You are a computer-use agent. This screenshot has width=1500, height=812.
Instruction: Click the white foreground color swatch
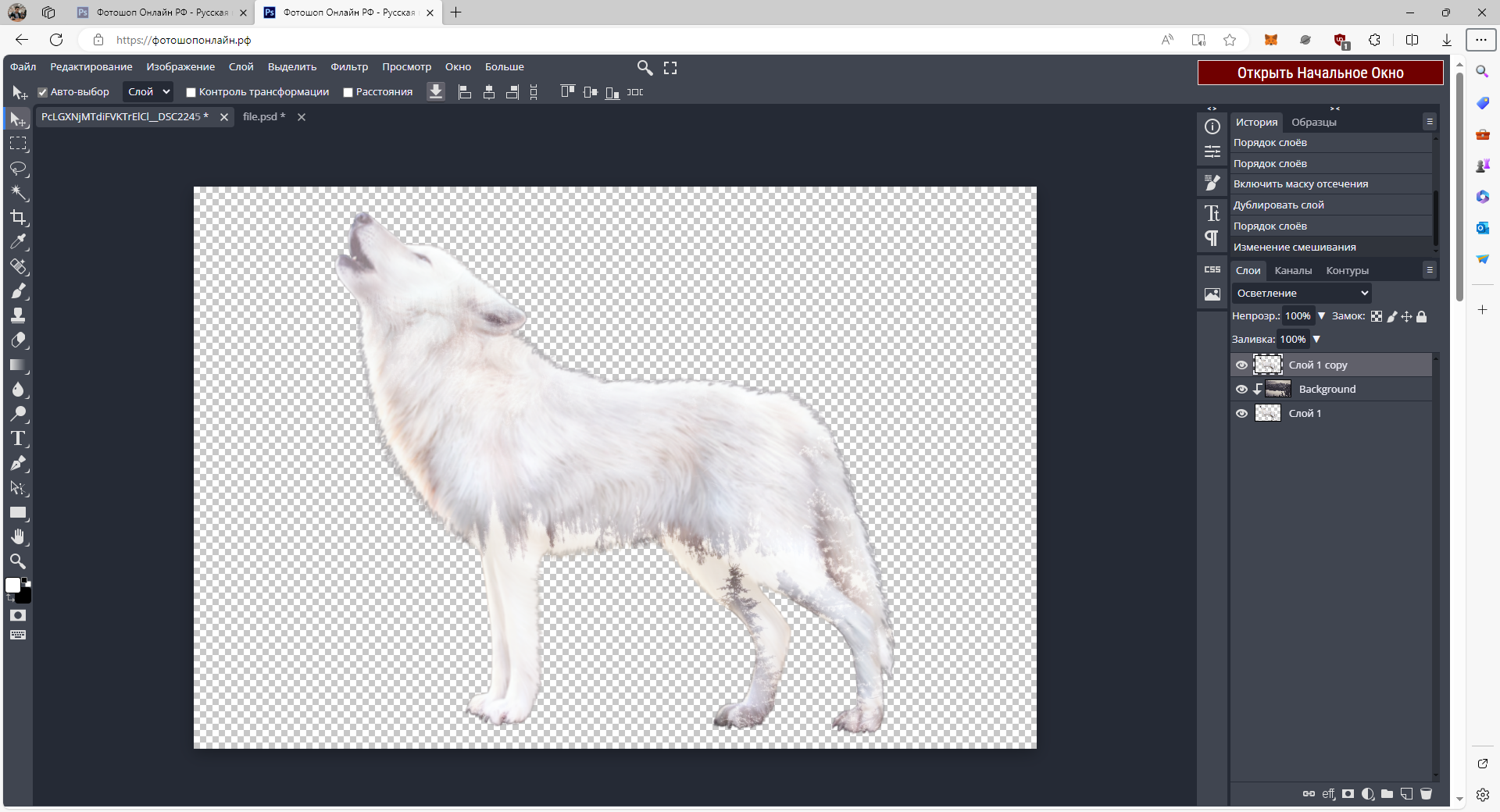tap(12, 586)
